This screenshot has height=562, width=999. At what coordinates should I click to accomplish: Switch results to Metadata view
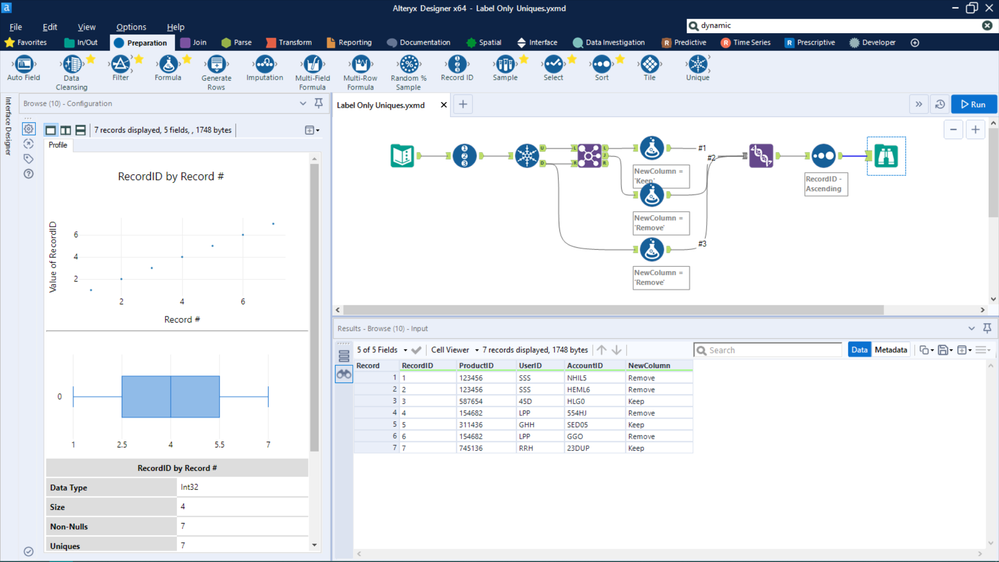coord(891,350)
